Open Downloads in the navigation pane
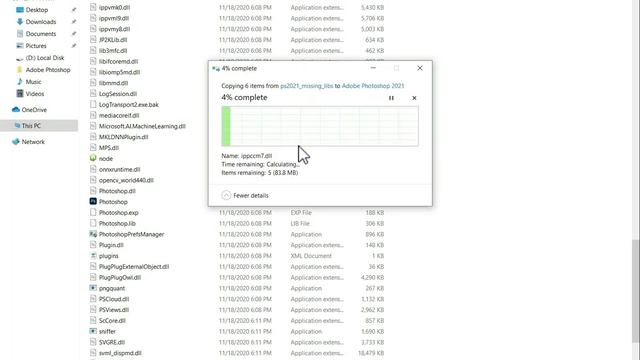This screenshot has width=640, height=360. (41, 22)
